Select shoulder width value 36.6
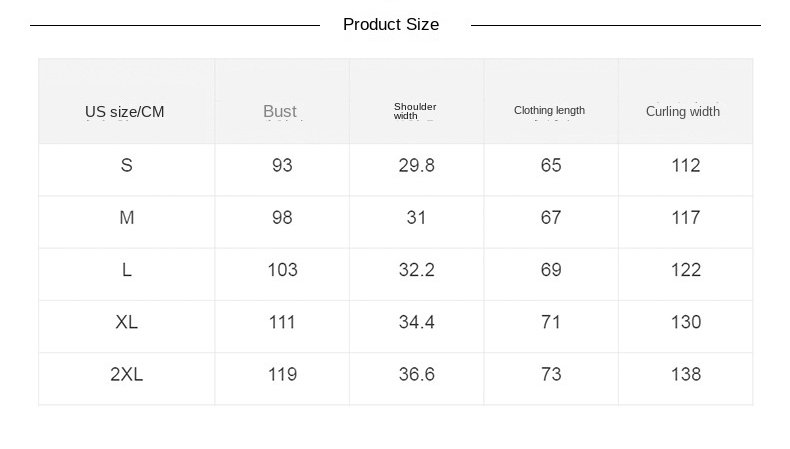790x449 pixels. point(417,374)
